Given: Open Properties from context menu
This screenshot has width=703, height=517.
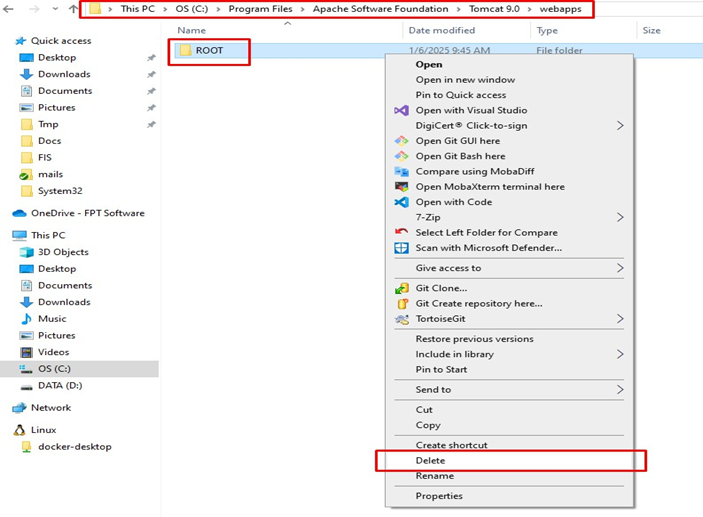Looking at the screenshot, I should coord(510,496).
